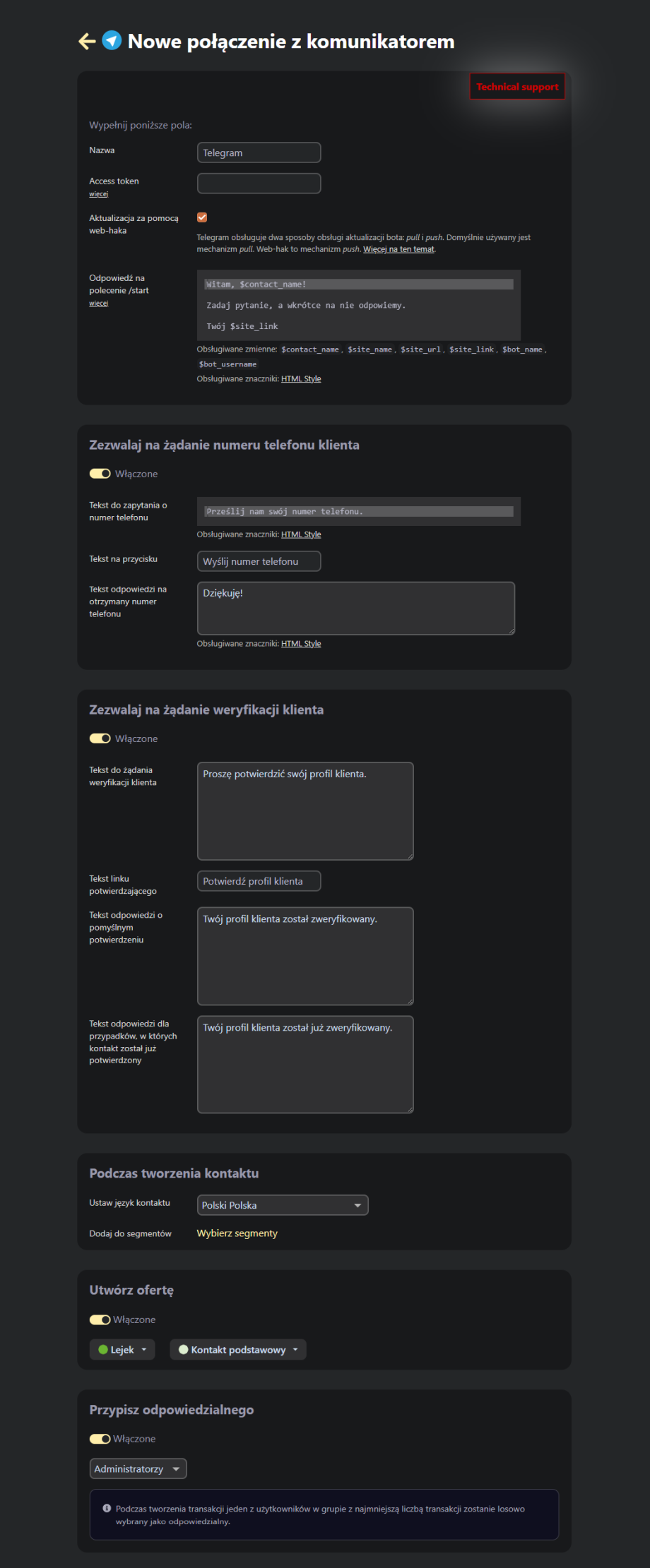Open the Więcej na ten temat link

(x=398, y=249)
